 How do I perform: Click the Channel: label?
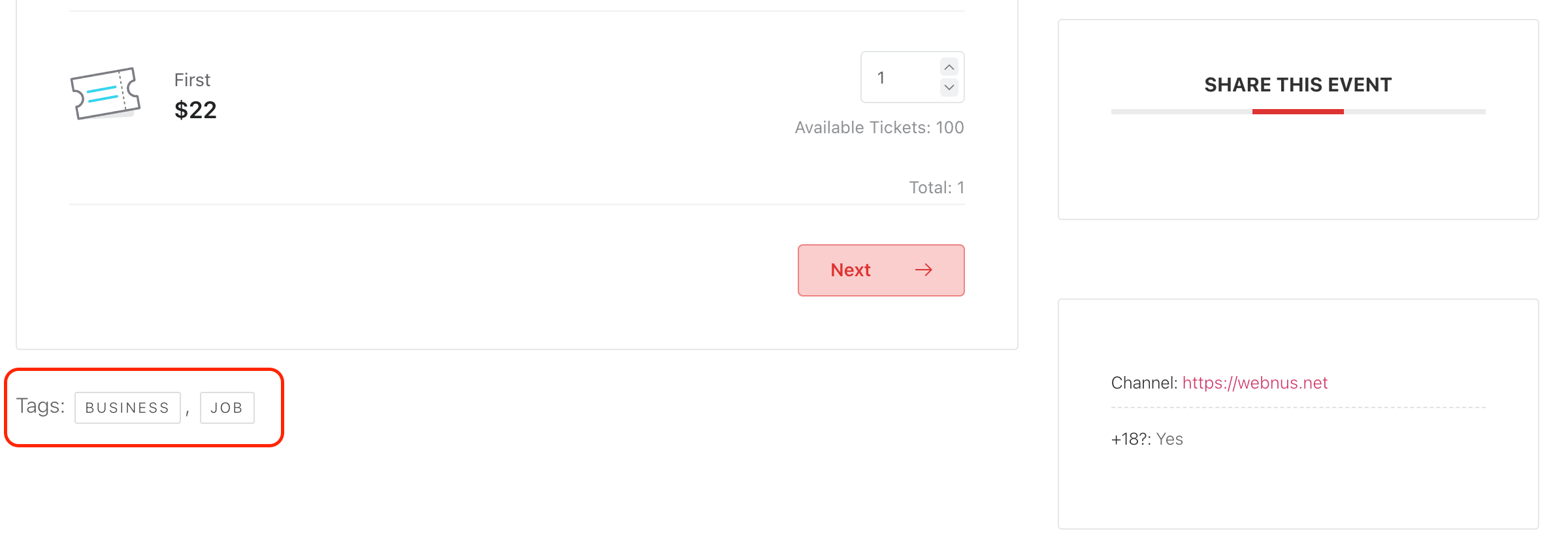tap(1144, 383)
